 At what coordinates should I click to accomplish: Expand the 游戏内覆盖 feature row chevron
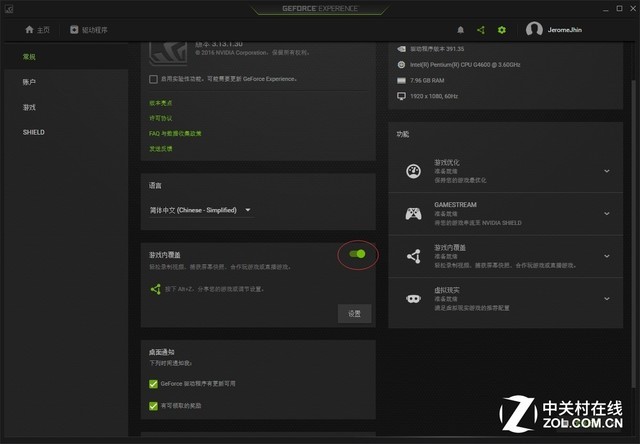pyautogui.click(x=607, y=256)
